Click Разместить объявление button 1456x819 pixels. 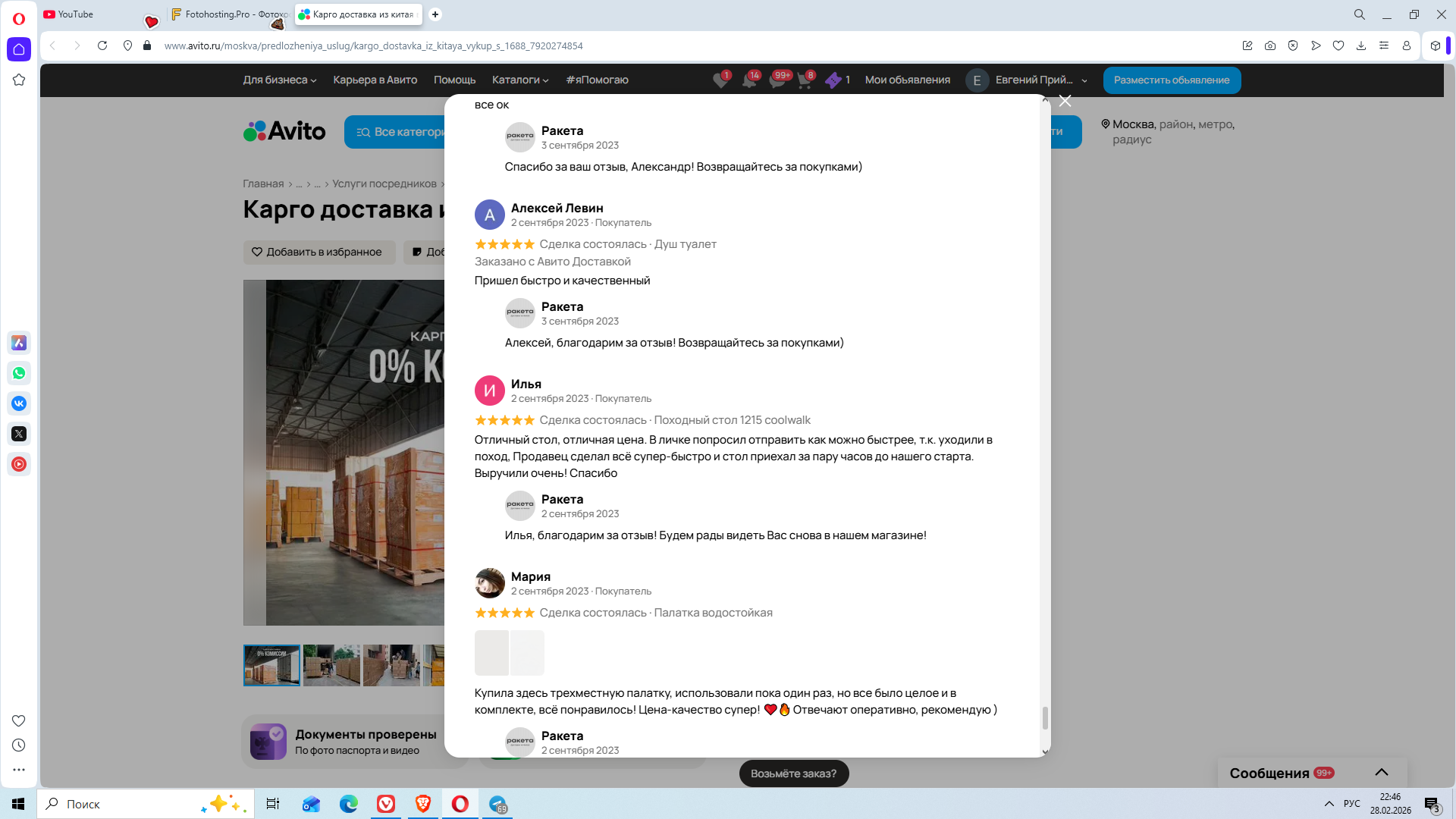[1171, 80]
